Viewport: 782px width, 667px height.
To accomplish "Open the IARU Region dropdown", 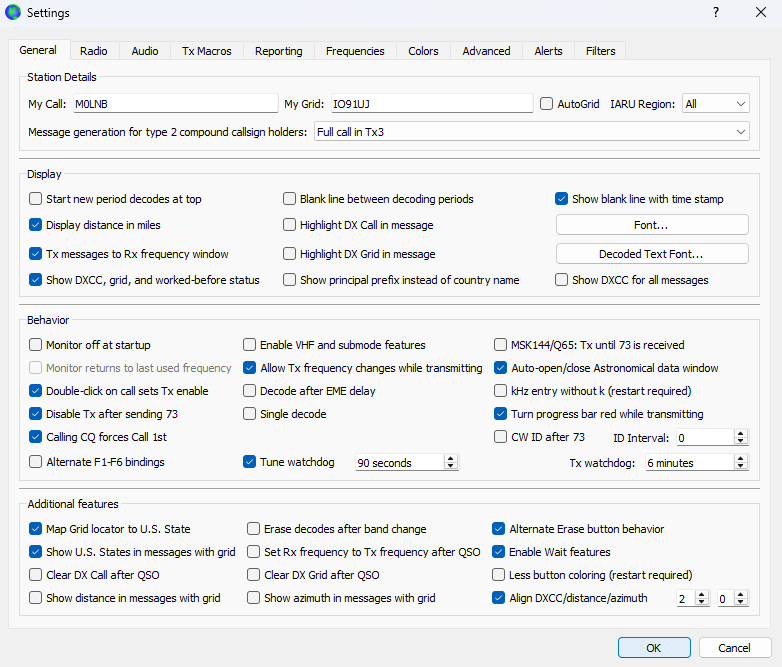I will pos(715,104).
